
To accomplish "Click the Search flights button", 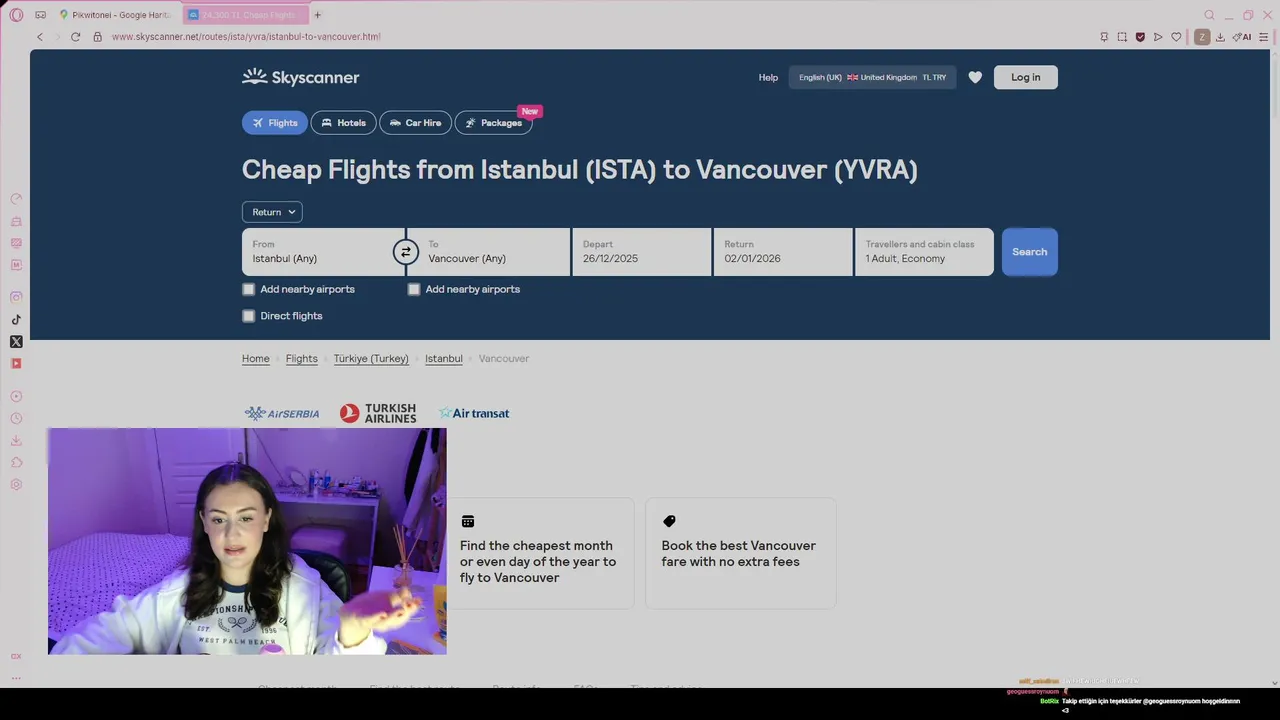I will coord(1029,252).
